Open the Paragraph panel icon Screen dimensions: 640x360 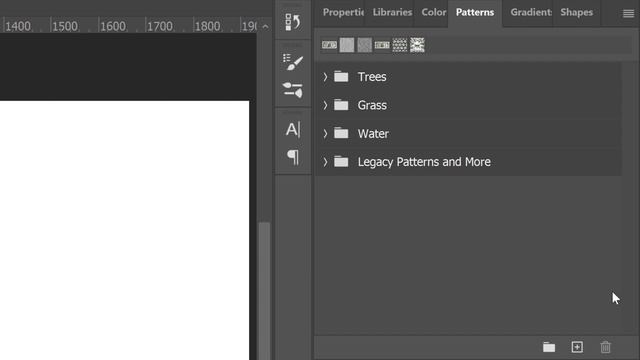tap(293, 157)
